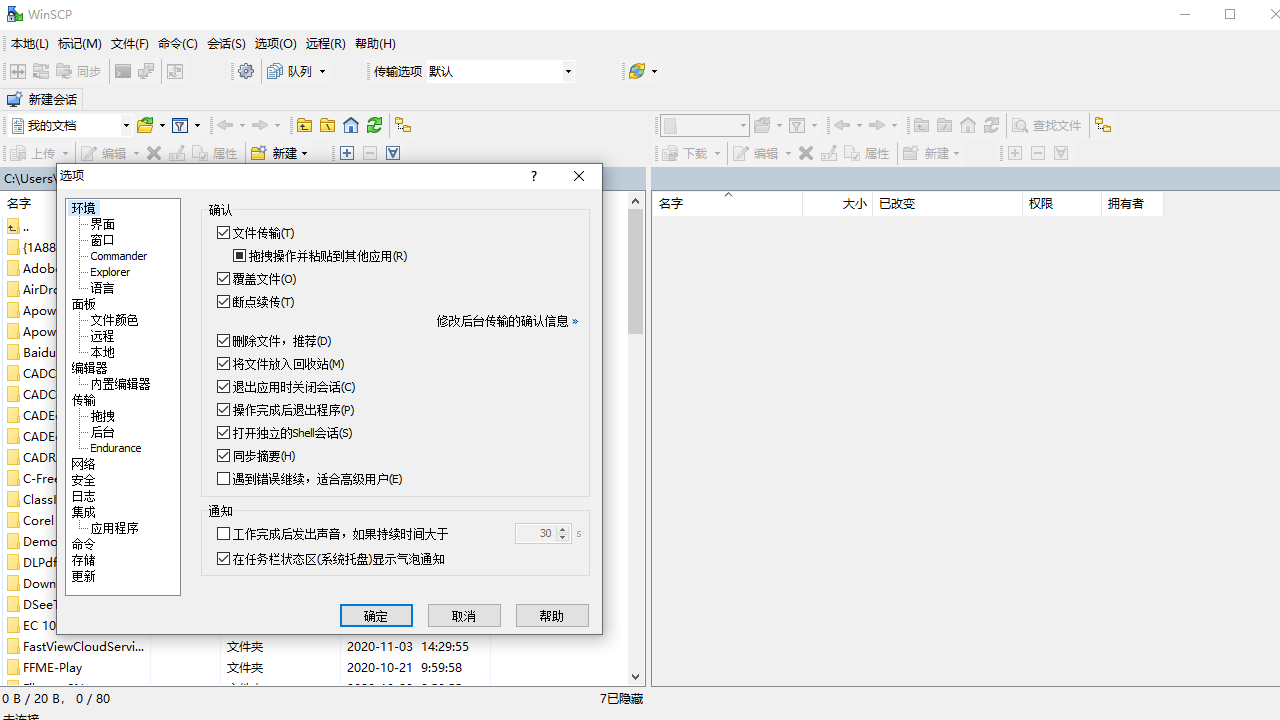Image resolution: width=1280 pixels, height=720 pixels.
Task: Open the 传输选项 默认 dropdown
Action: pos(567,71)
